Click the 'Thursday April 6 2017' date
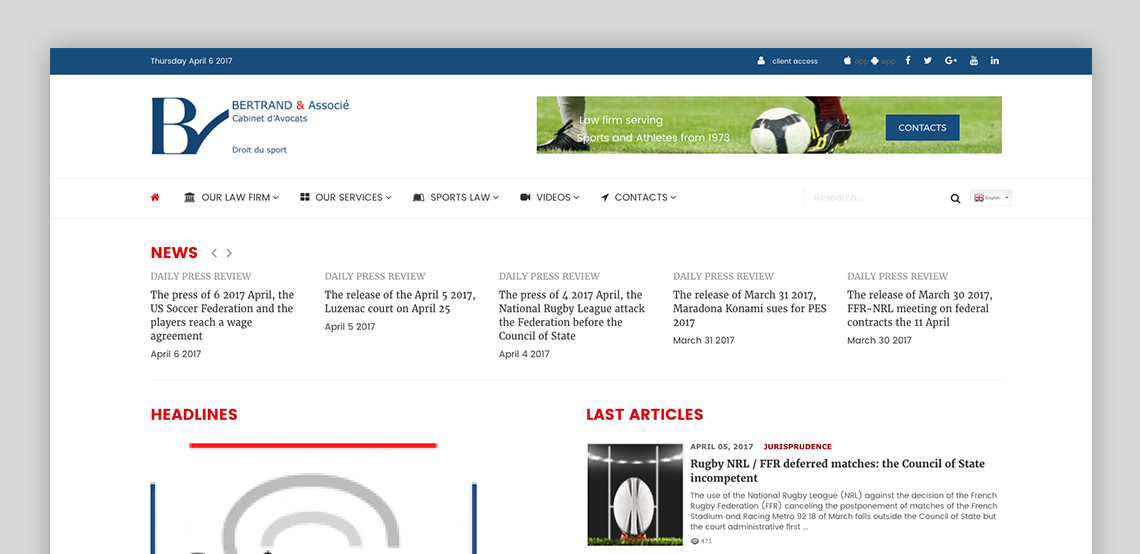The image size is (1140, 554). [x=191, y=61]
